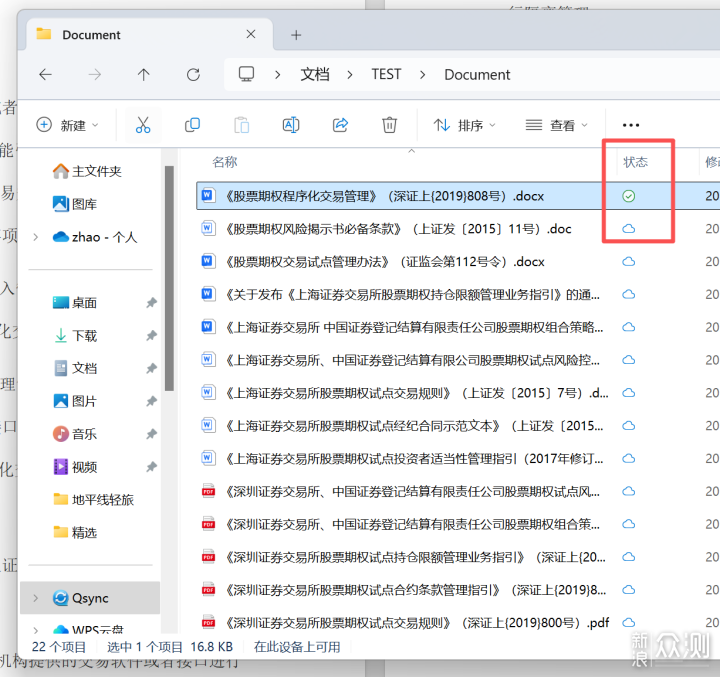Expand the zhao - 个人 tree node
The width and height of the screenshot is (720, 677).
coord(36,237)
